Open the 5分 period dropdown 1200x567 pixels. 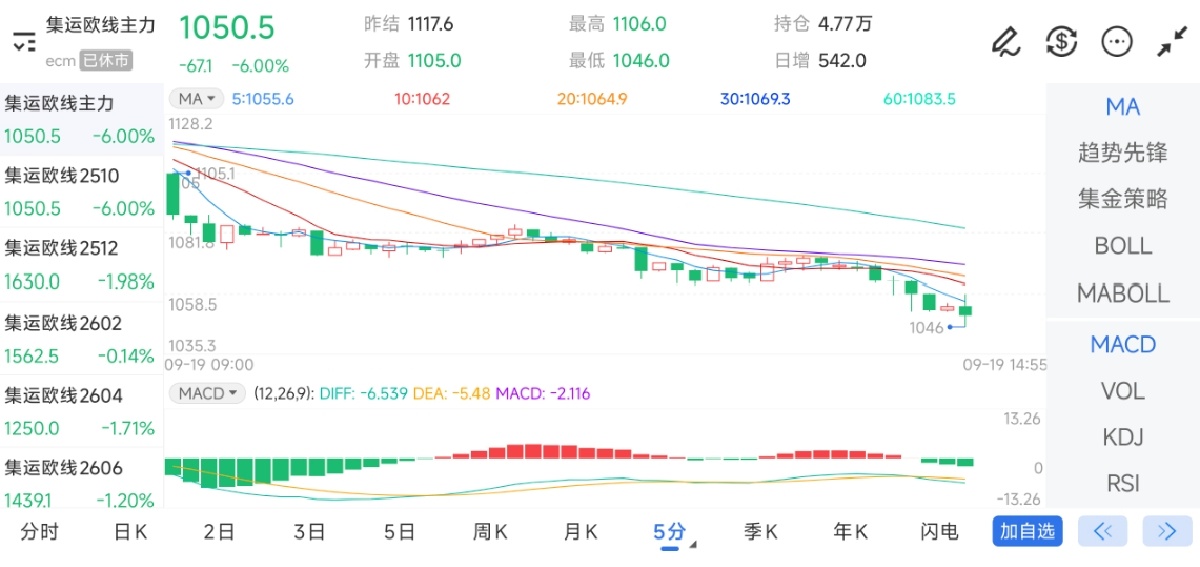[x=671, y=532]
